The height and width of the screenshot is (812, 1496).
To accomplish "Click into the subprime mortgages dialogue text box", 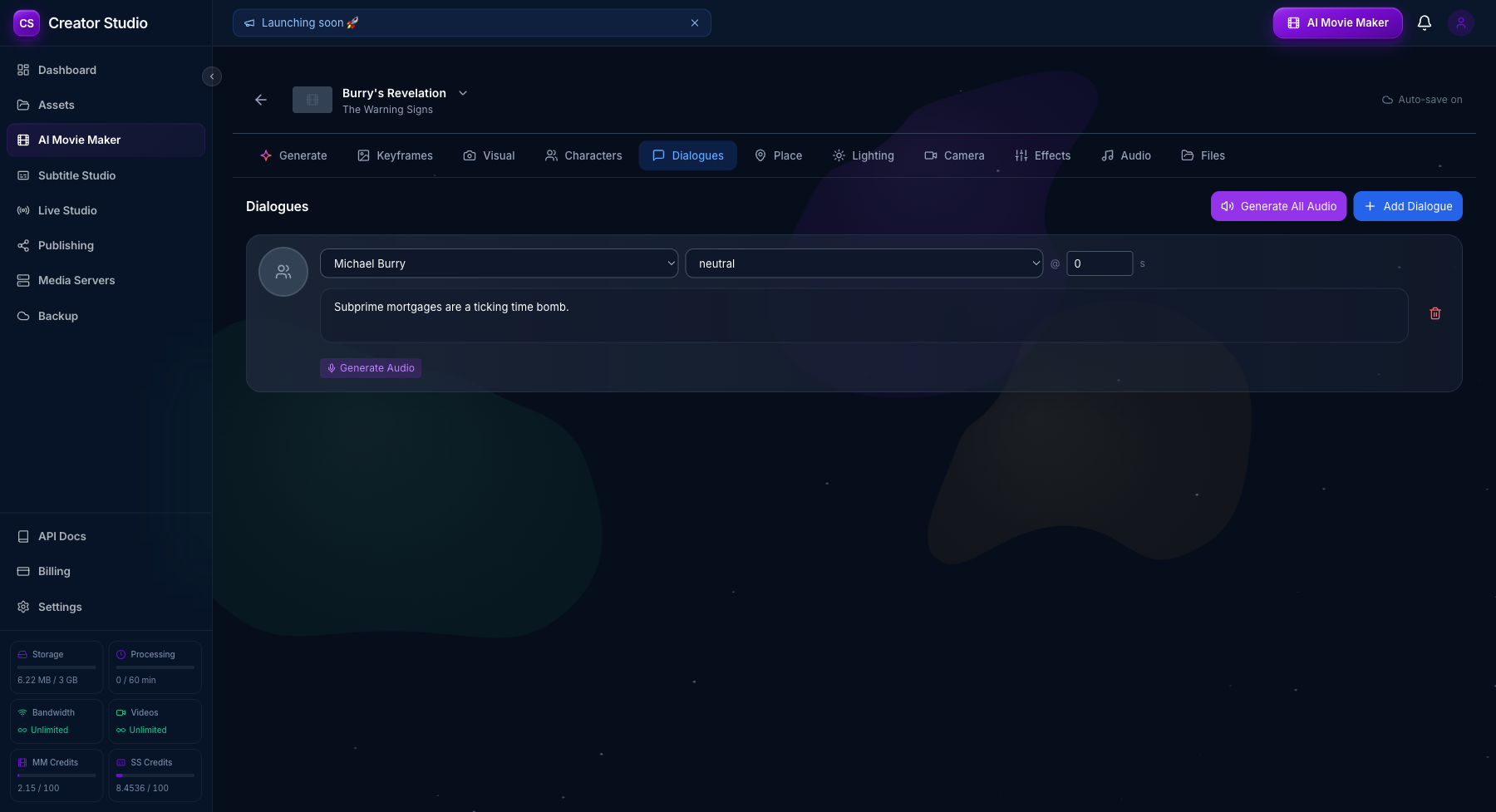I will (864, 315).
